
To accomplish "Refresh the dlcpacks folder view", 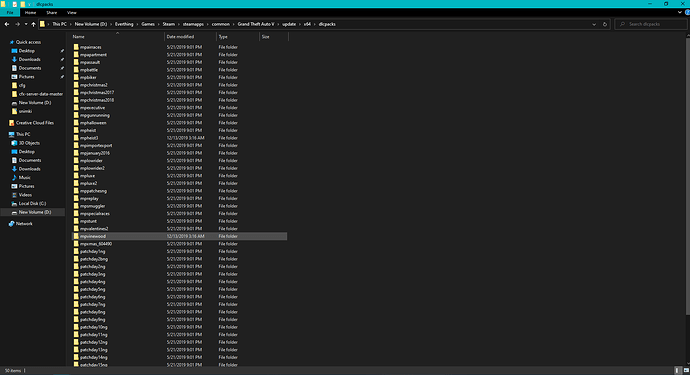I will tap(605, 24).
